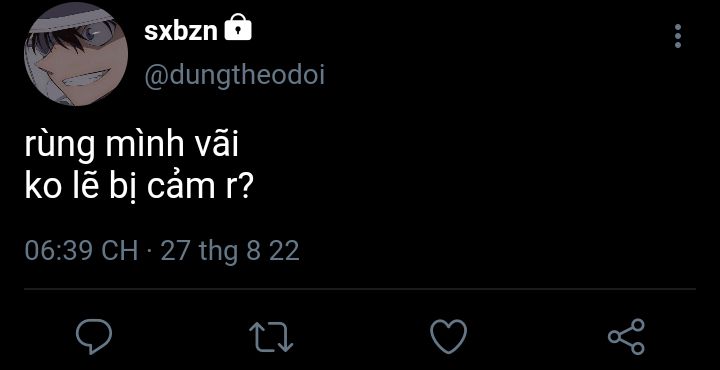Open the sxbzn profile avatar picture
This screenshot has width=720, height=370.
pos(76,54)
